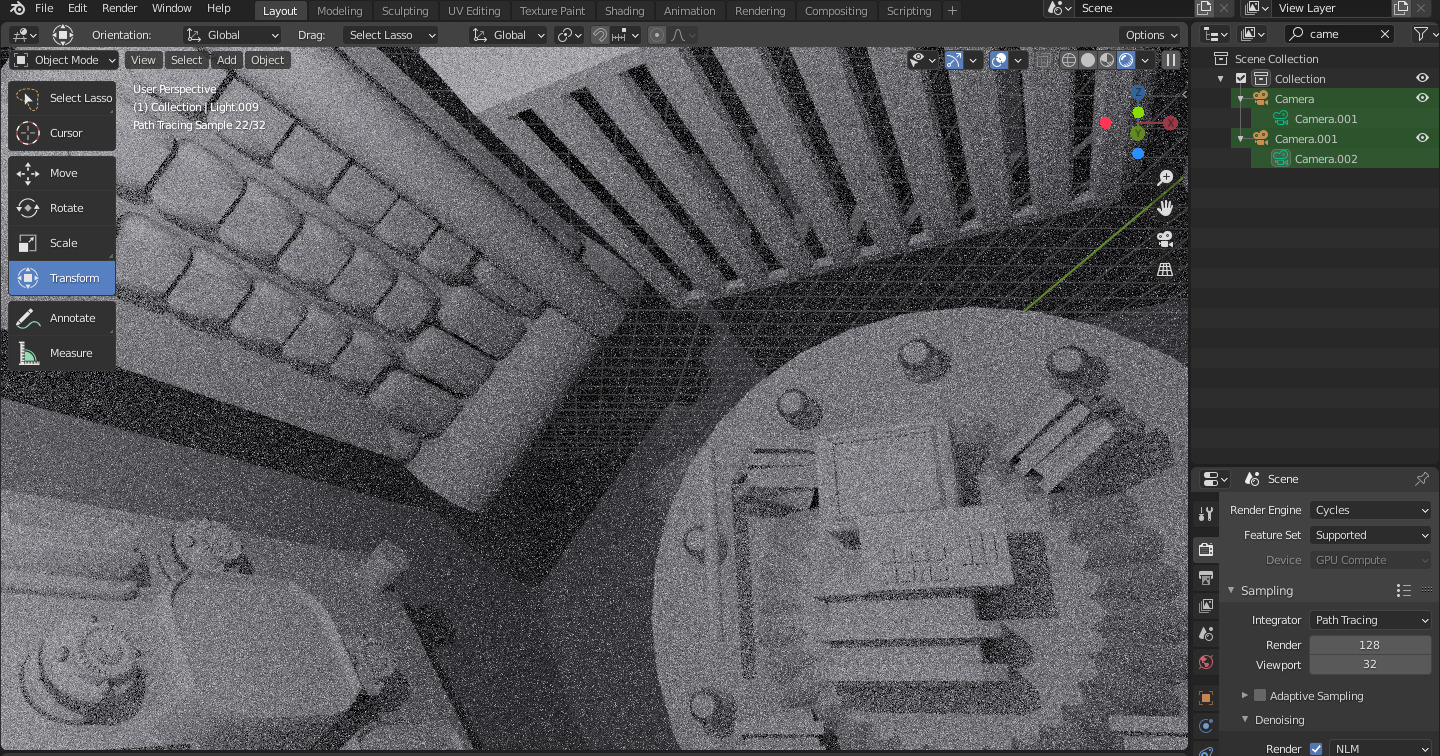The image size is (1440, 756).
Task: Select the Select Lasso tool
Action: pyautogui.click(x=62, y=98)
